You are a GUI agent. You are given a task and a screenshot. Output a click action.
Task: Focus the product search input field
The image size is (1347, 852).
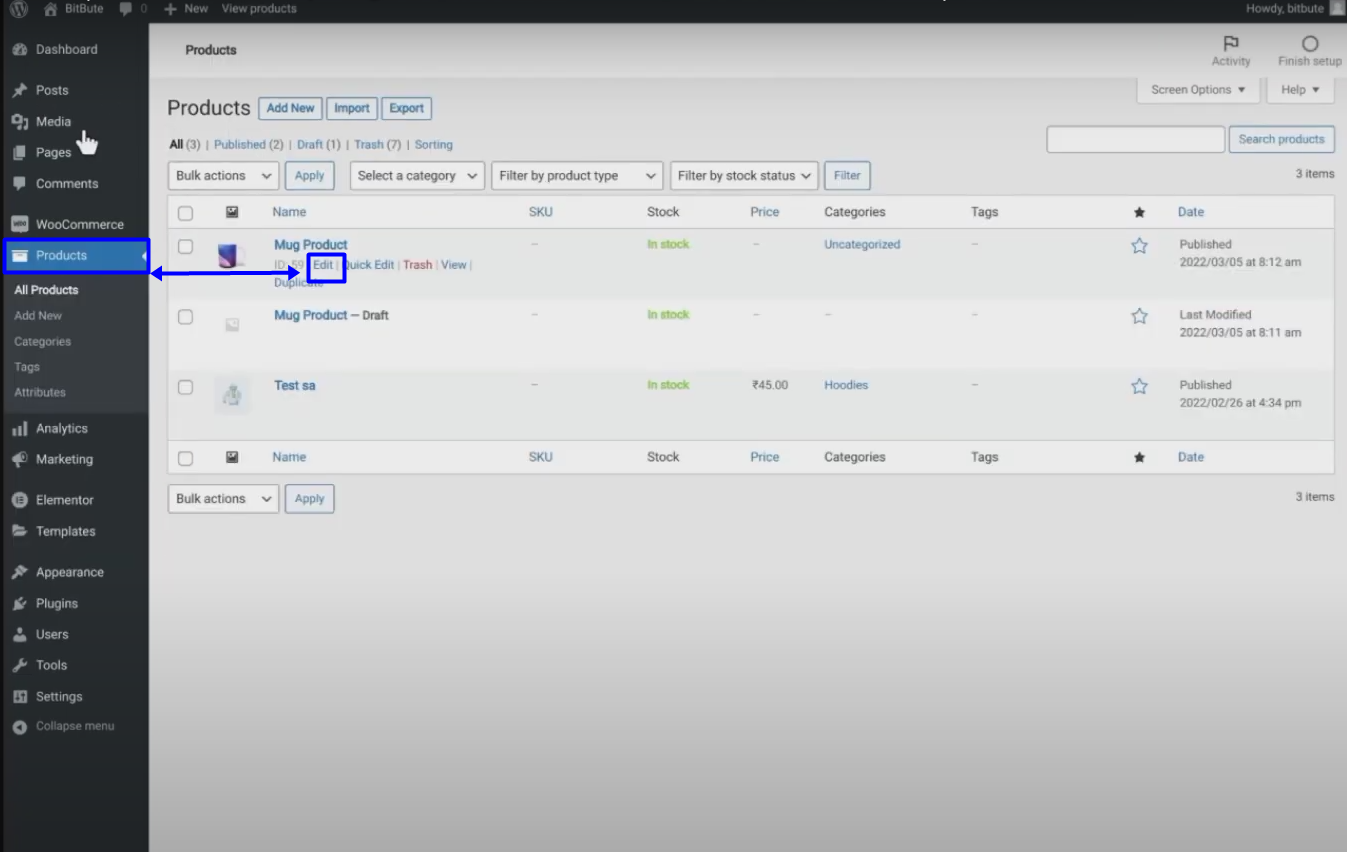click(x=1135, y=139)
